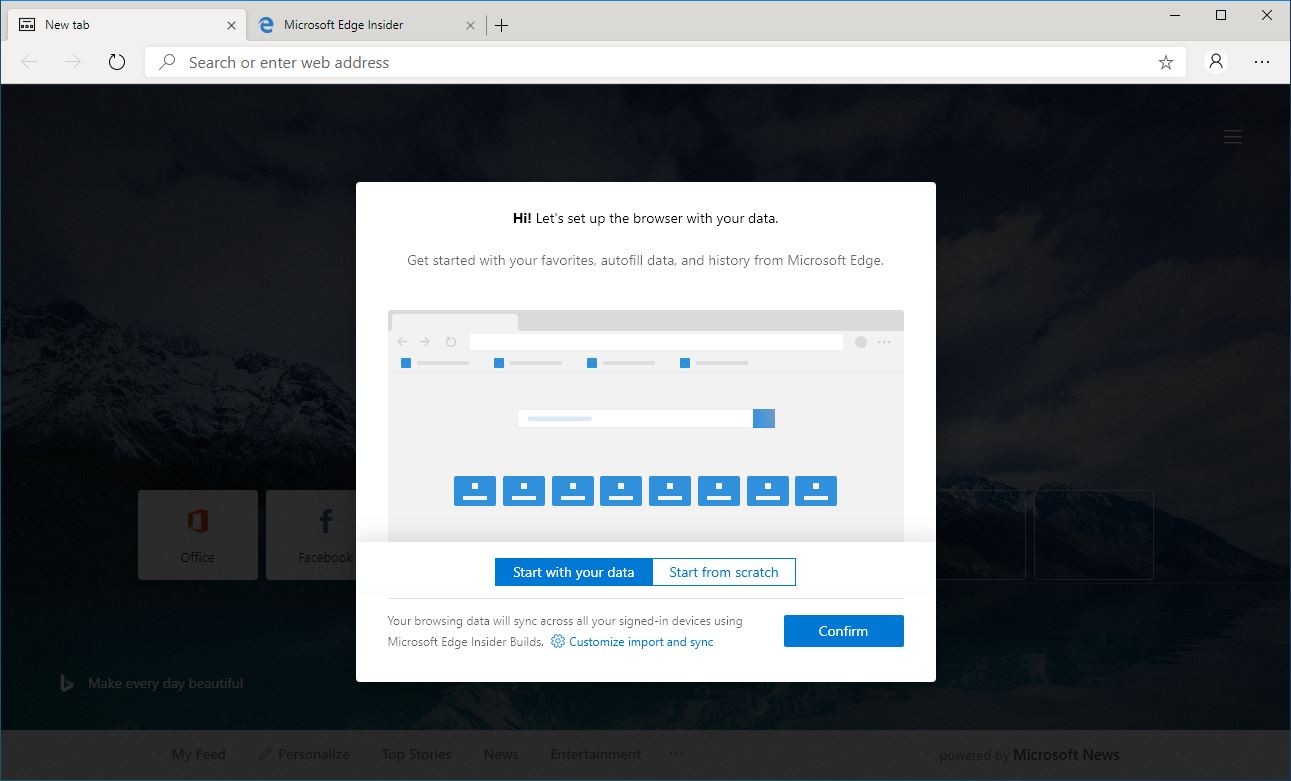Click the Bing logo icon
The height and width of the screenshot is (781, 1291).
67,683
